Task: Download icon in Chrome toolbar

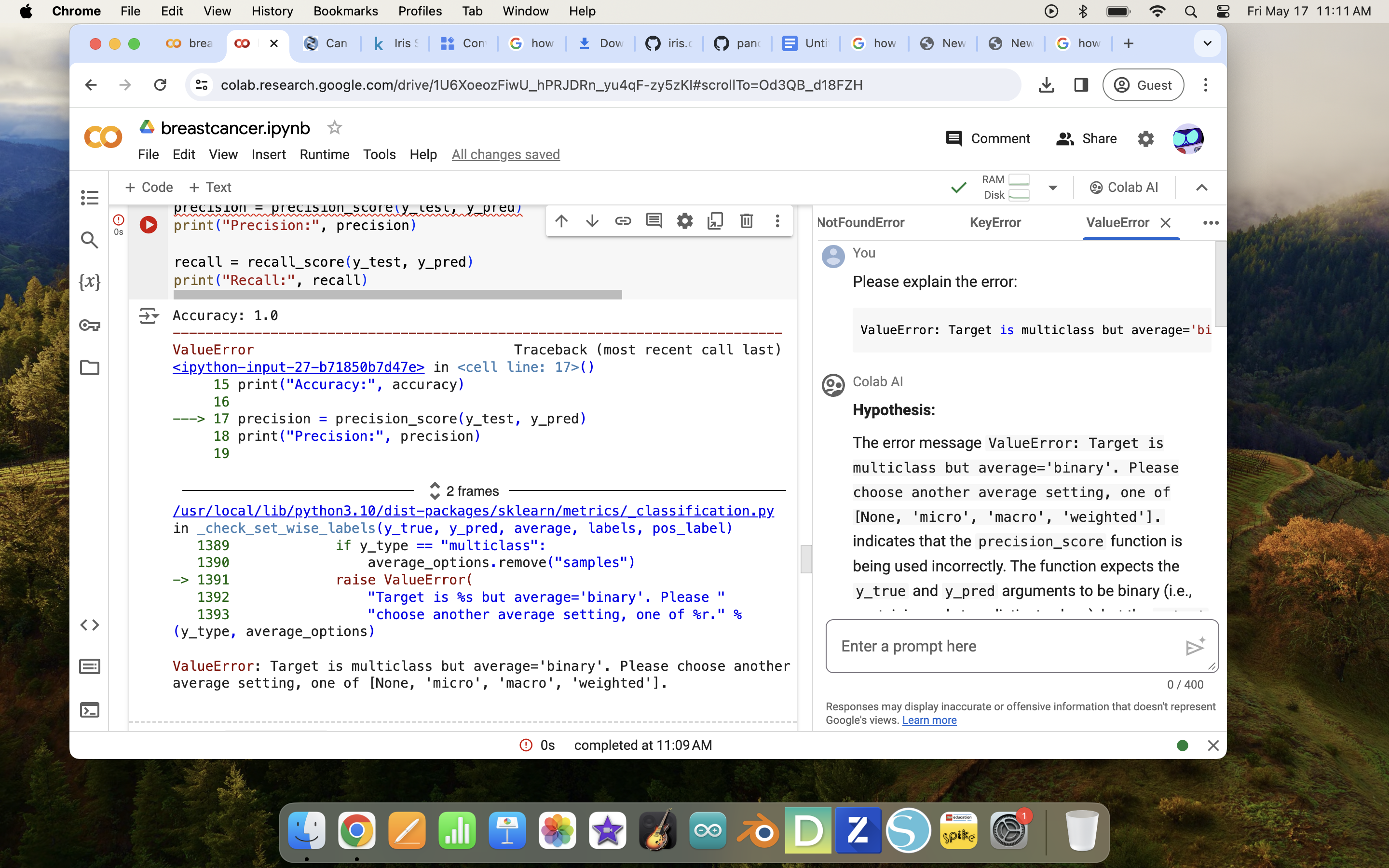Action: 1047,85
